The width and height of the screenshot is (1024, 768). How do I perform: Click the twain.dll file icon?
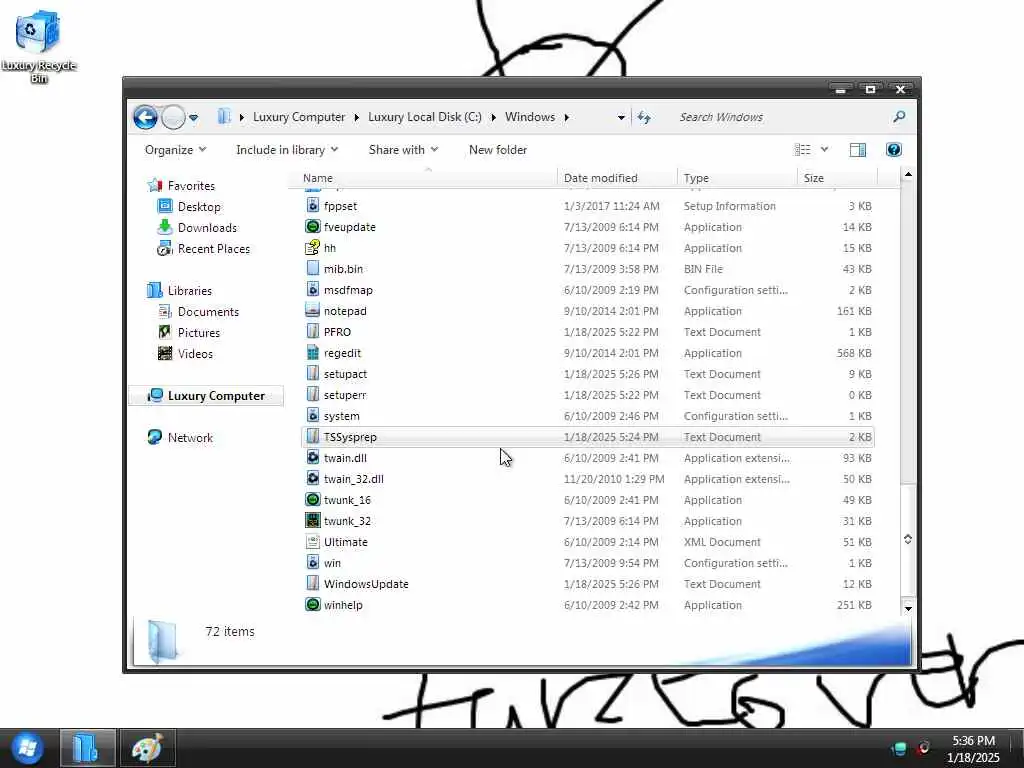pyautogui.click(x=313, y=458)
